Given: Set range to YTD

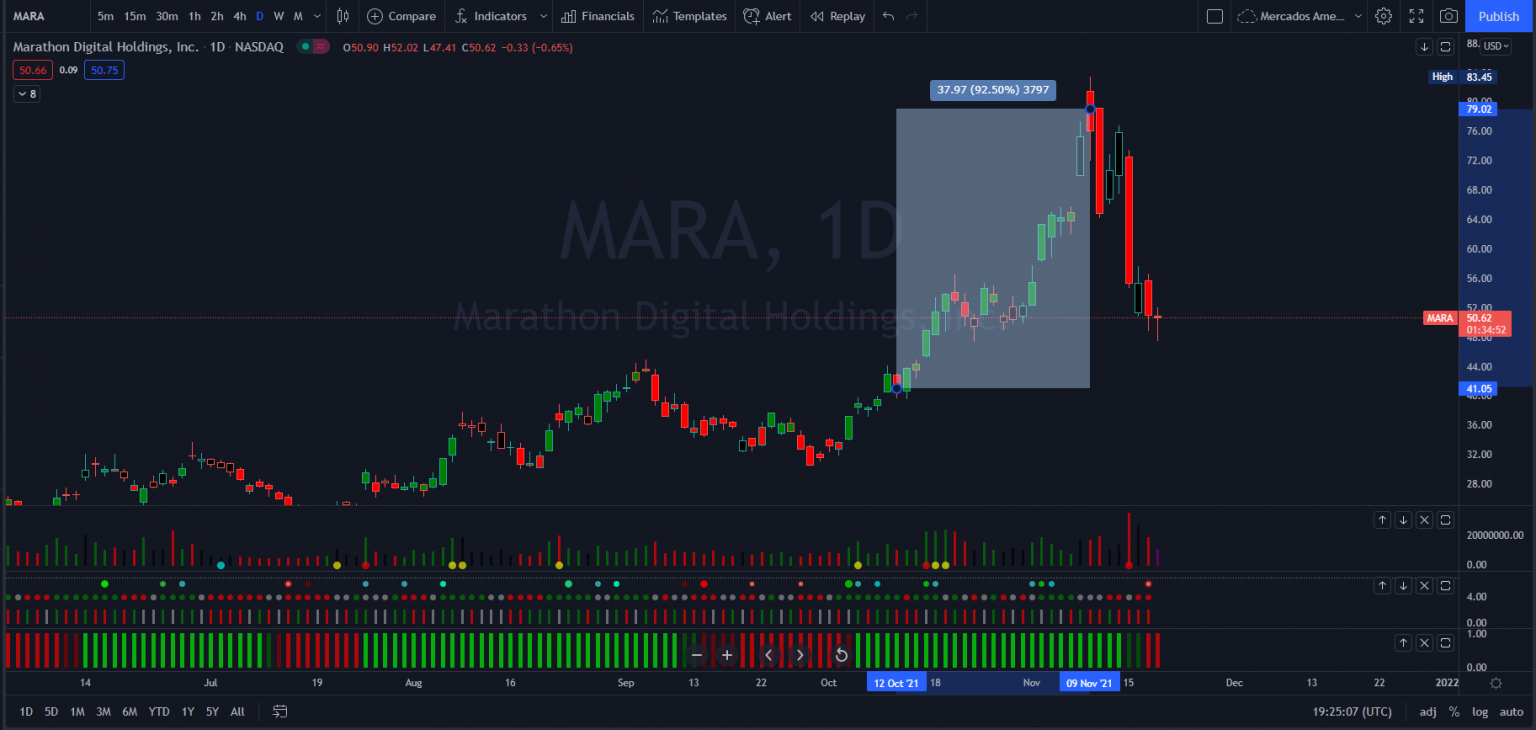Looking at the screenshot, I should pos(159,712).
